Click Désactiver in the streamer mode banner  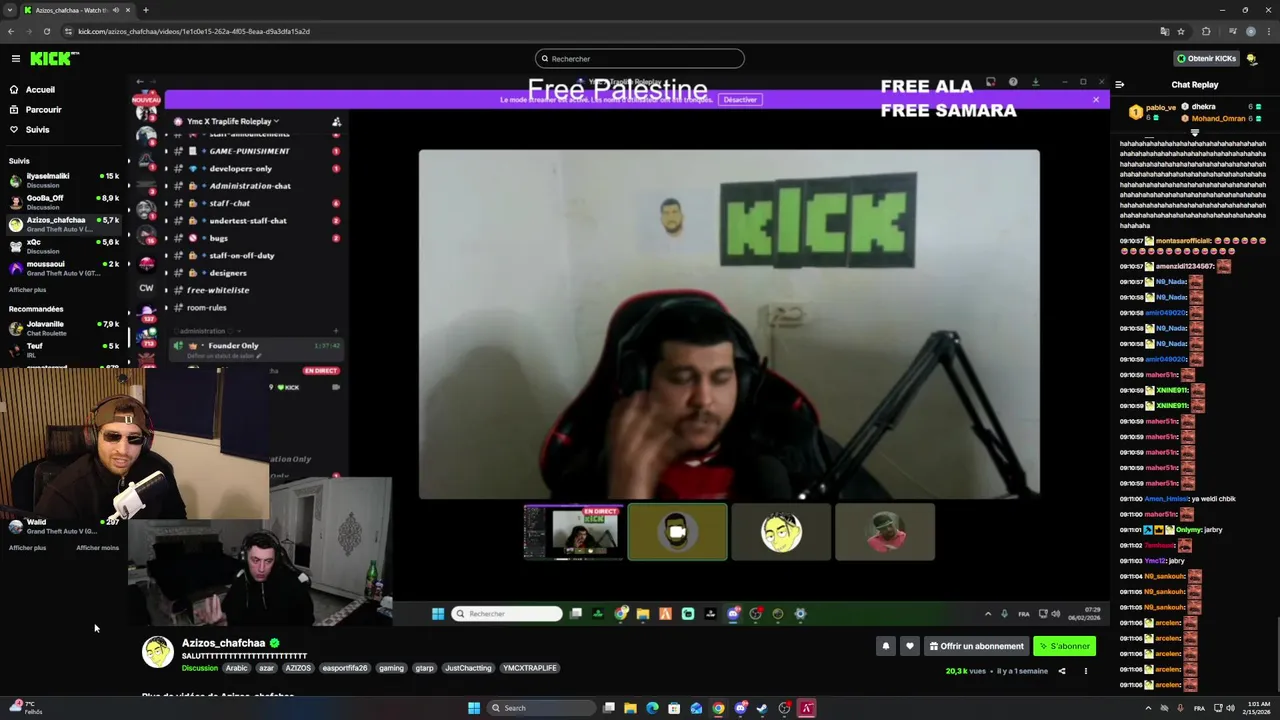click(x=740, y=100)
